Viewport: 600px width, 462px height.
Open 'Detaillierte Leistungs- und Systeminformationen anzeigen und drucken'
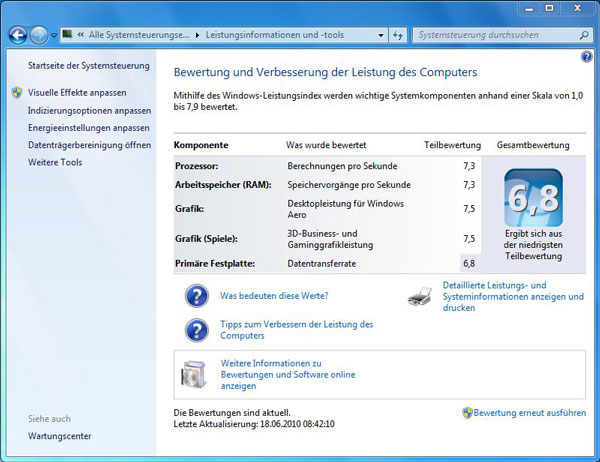[513, 297]
